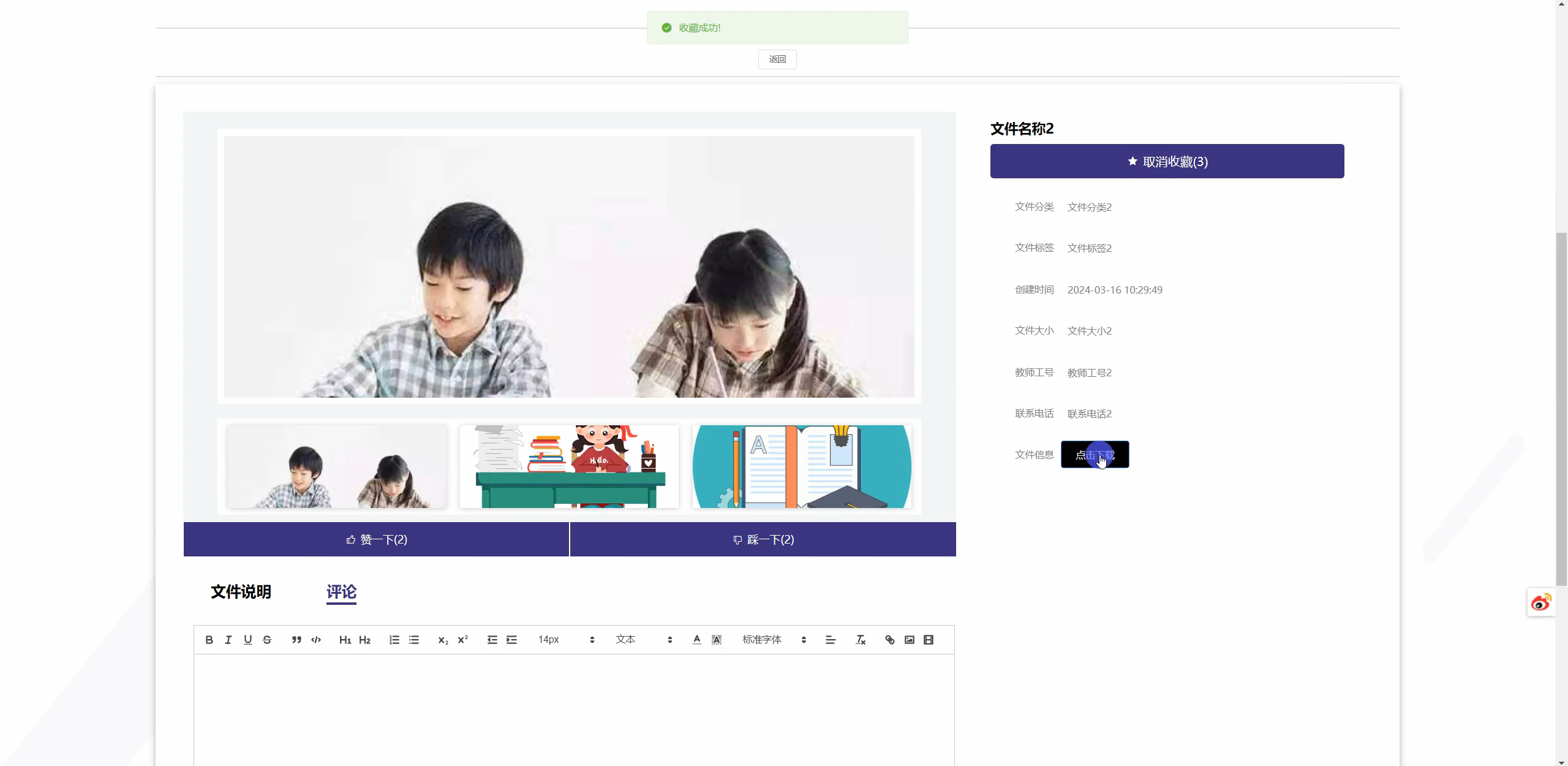The image size is (1568, 766).
Task: Toggle strikethrough formatting in the editor
Action: pos(267,640)
